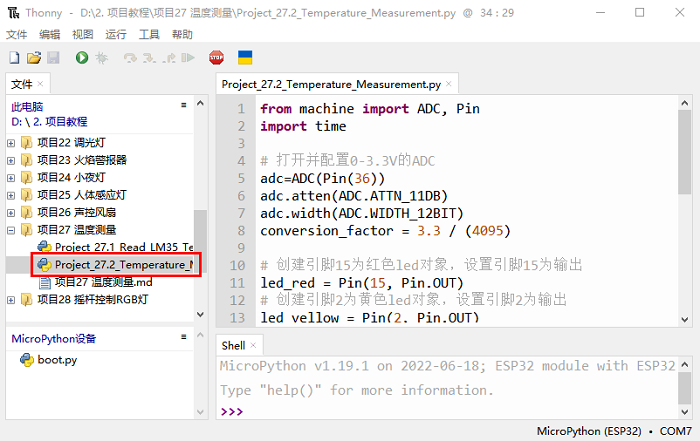Create a new file from the toolbar
700x441 pixels.
[x=16, y=58]
